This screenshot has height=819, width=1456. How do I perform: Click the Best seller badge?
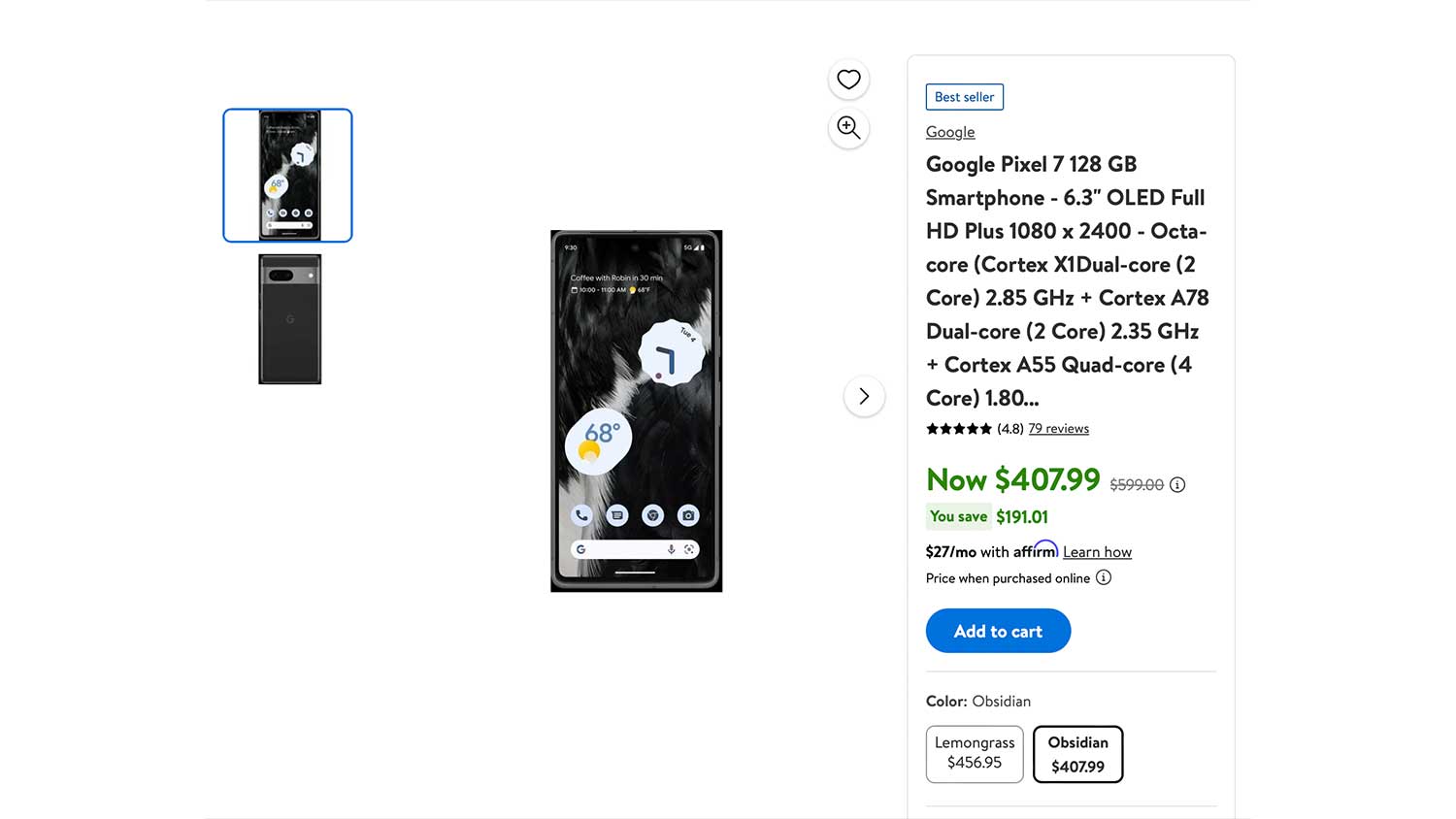[x=964, y=97]
